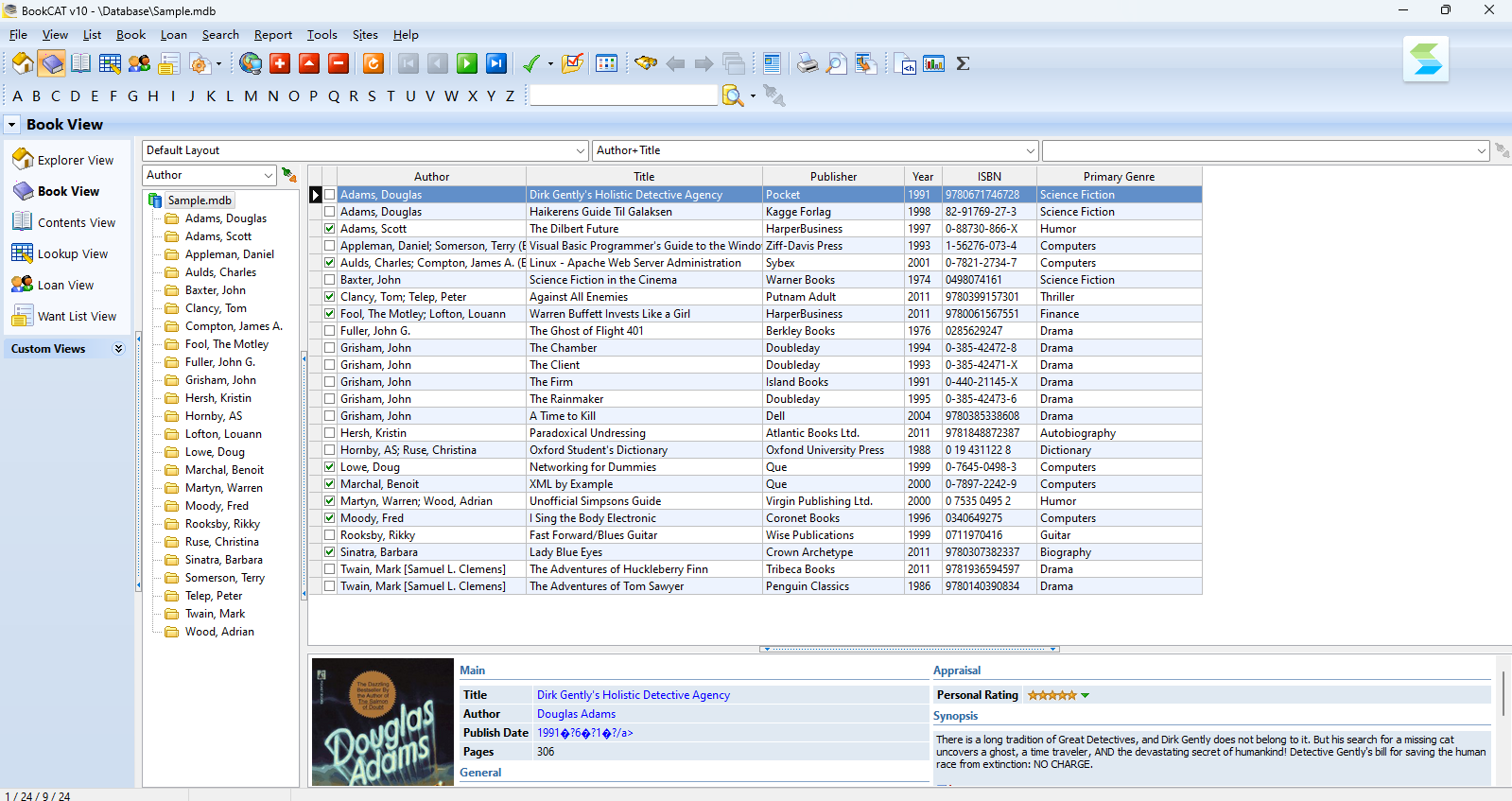Click the printer icon
This screenshot has height=801, width=1512.
tap(808, 63)
